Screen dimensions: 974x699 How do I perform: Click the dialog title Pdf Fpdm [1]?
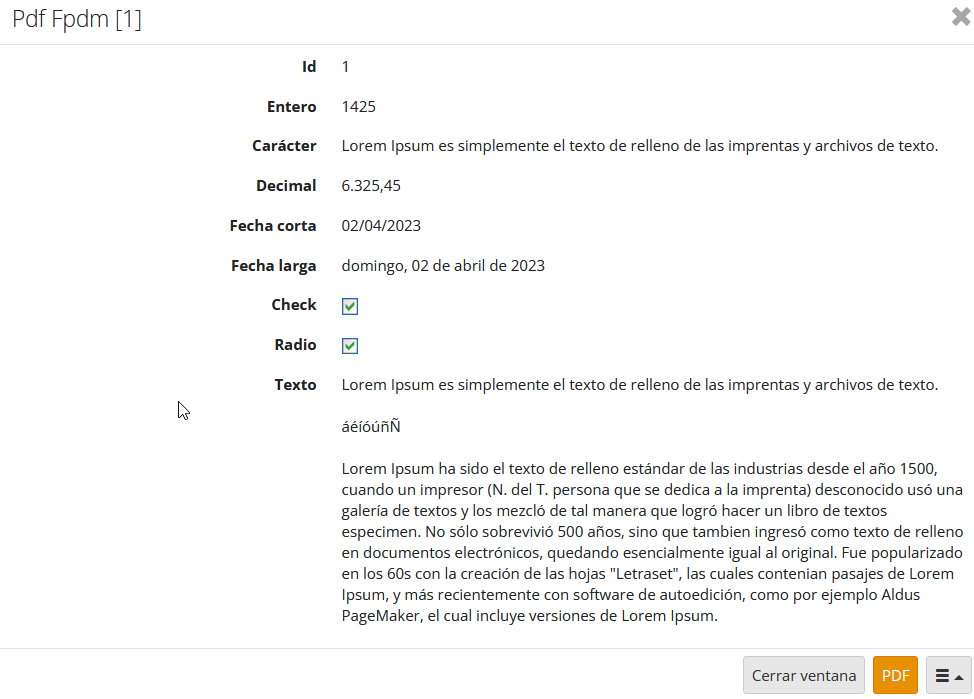pyautogui.click(x=77, y=19)
